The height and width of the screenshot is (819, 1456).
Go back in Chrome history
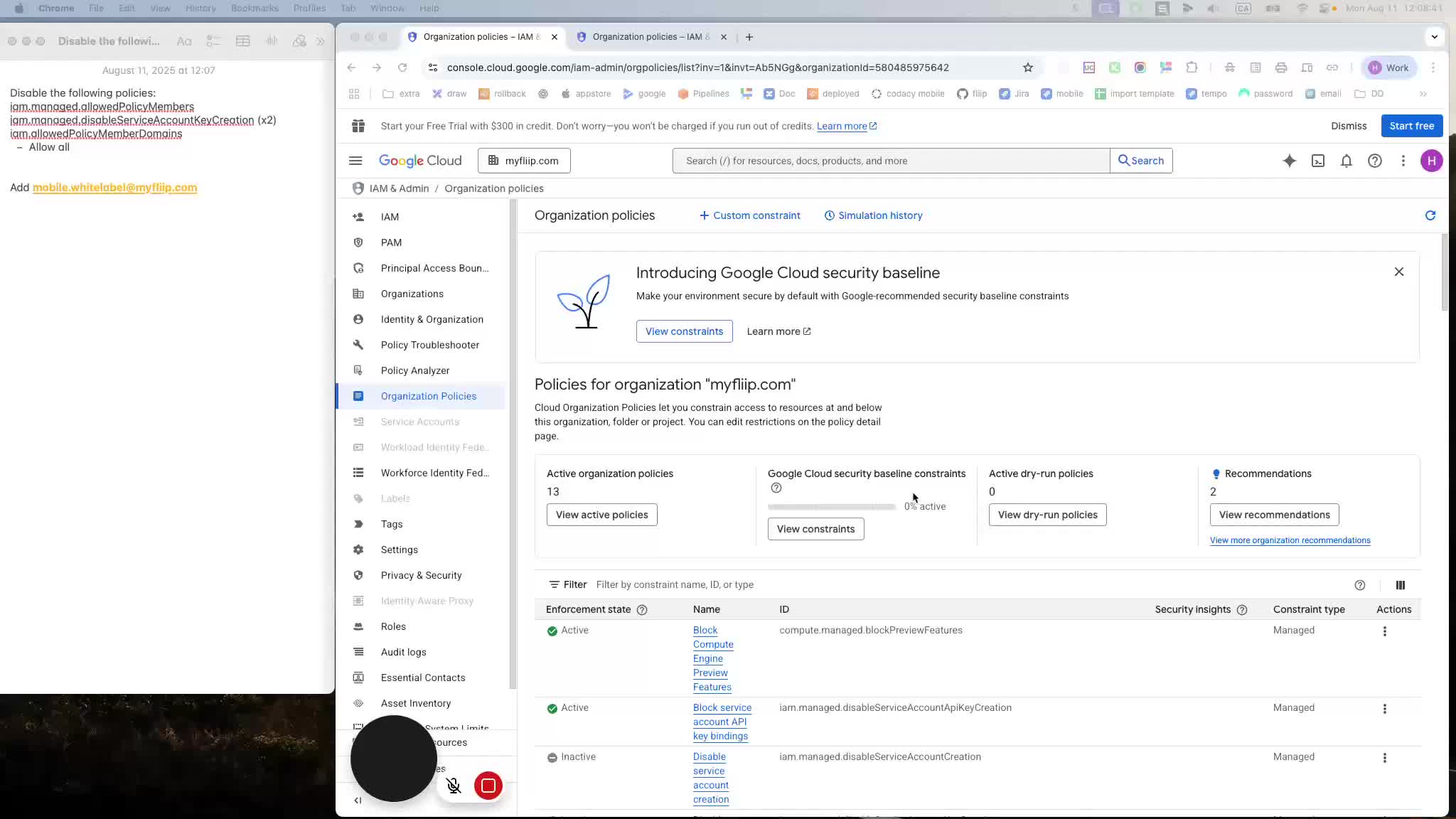pos(351,68)
